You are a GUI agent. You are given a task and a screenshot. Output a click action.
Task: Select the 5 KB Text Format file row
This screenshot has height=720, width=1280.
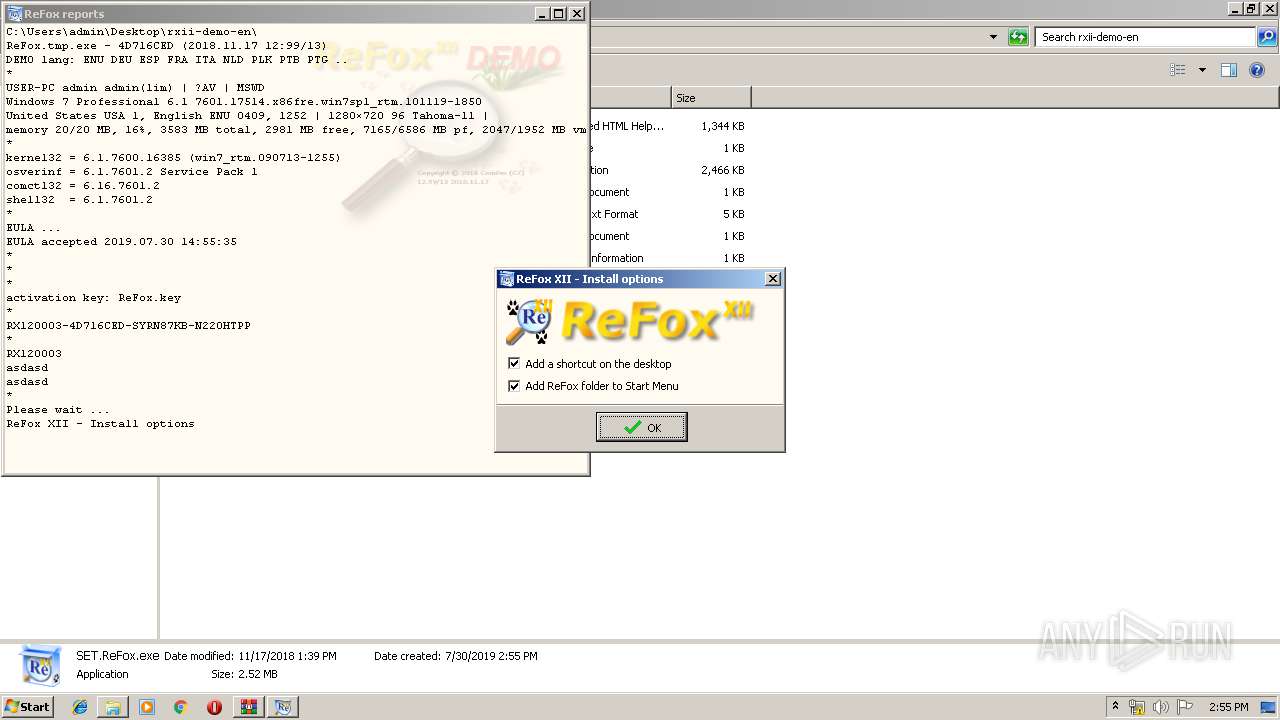(667, 214)
